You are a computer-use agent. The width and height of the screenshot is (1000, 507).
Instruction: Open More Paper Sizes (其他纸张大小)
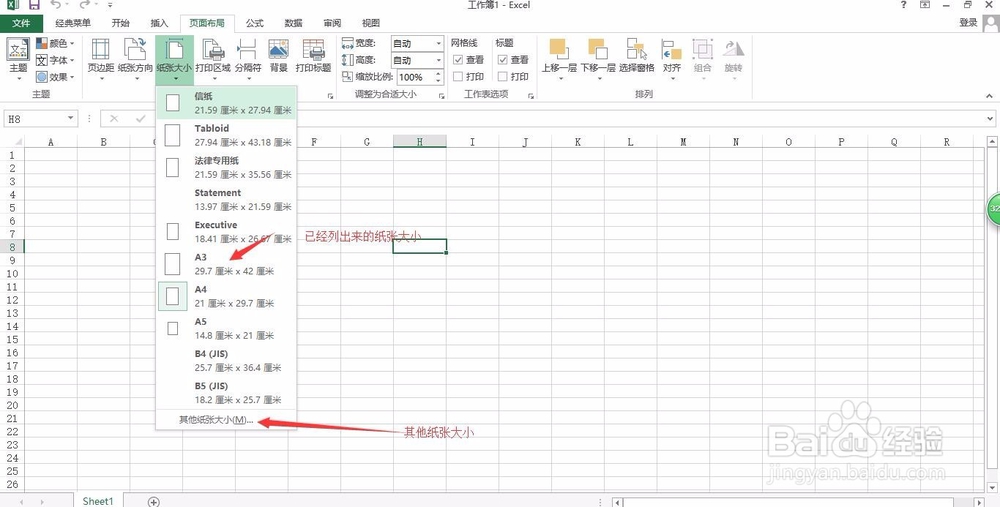[x=226, y=420]
